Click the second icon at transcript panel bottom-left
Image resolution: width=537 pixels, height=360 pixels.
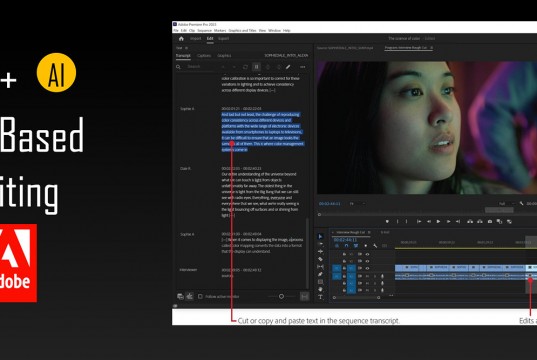click(x=189, y=296)
